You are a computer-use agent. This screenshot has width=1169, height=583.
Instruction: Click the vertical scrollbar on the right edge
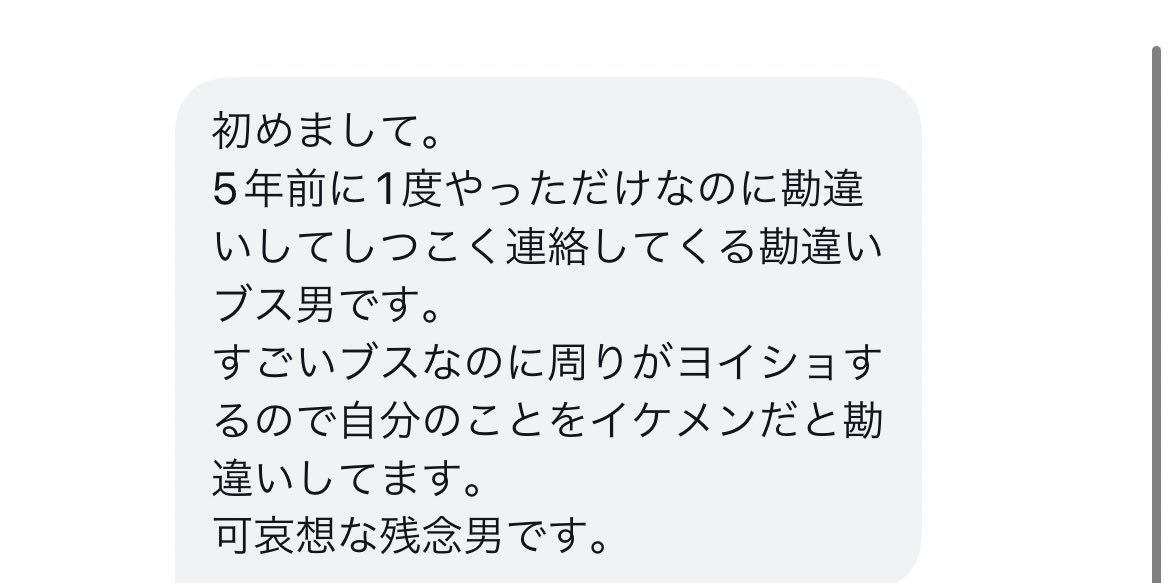pos(1158,315)
